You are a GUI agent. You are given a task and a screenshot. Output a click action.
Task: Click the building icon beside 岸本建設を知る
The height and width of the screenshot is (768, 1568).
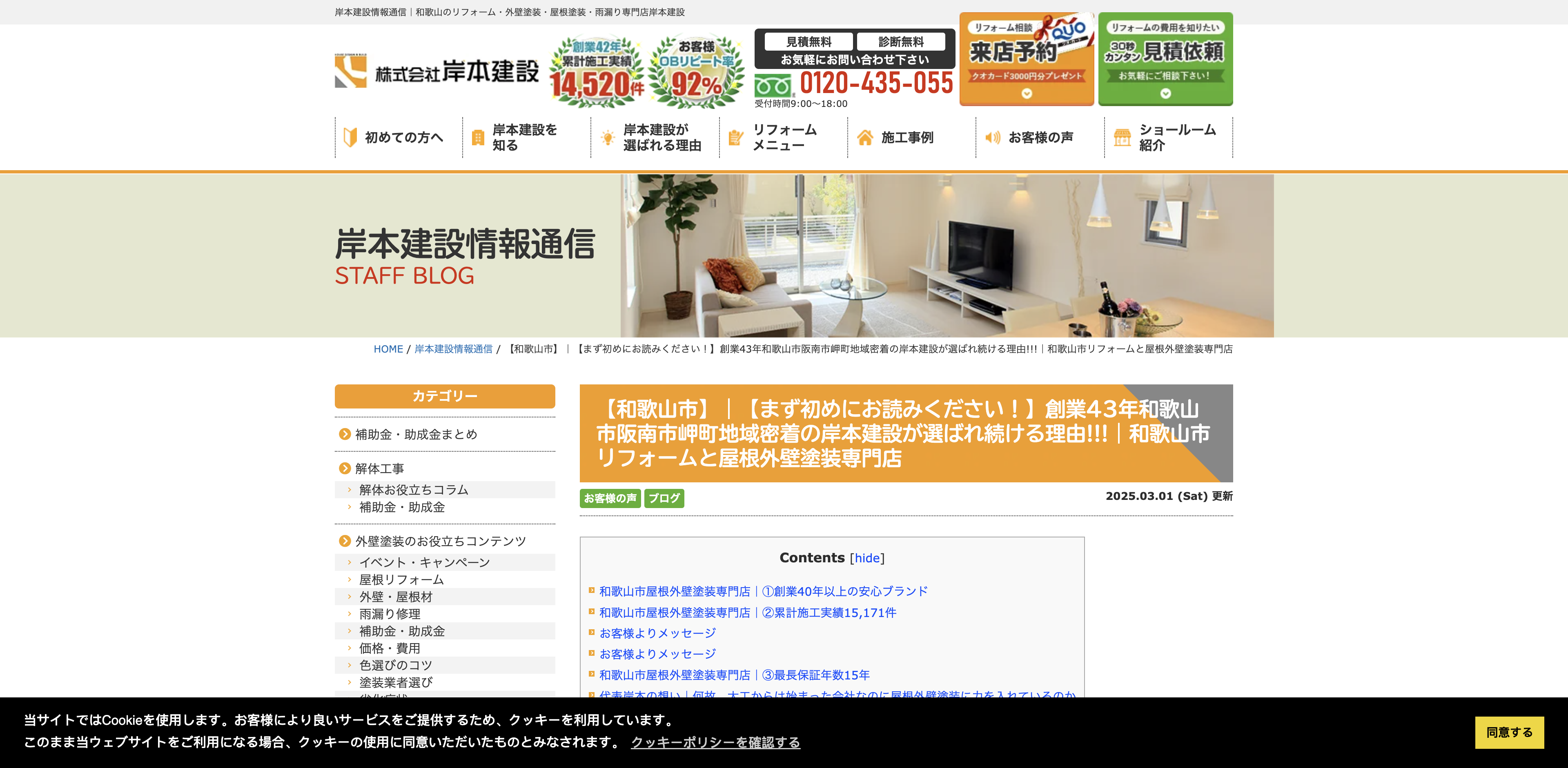coord(479,138)
